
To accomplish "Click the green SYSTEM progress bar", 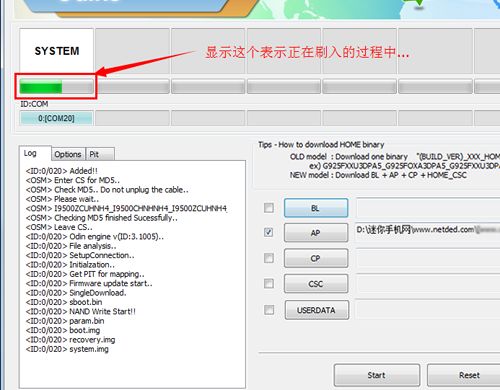I will coord(56,87).
